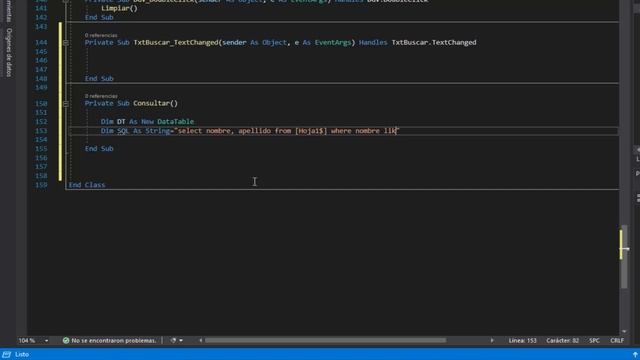The image size is (640, 360).
Task: Click the 'Listo' status text
Action: point(22,354)
